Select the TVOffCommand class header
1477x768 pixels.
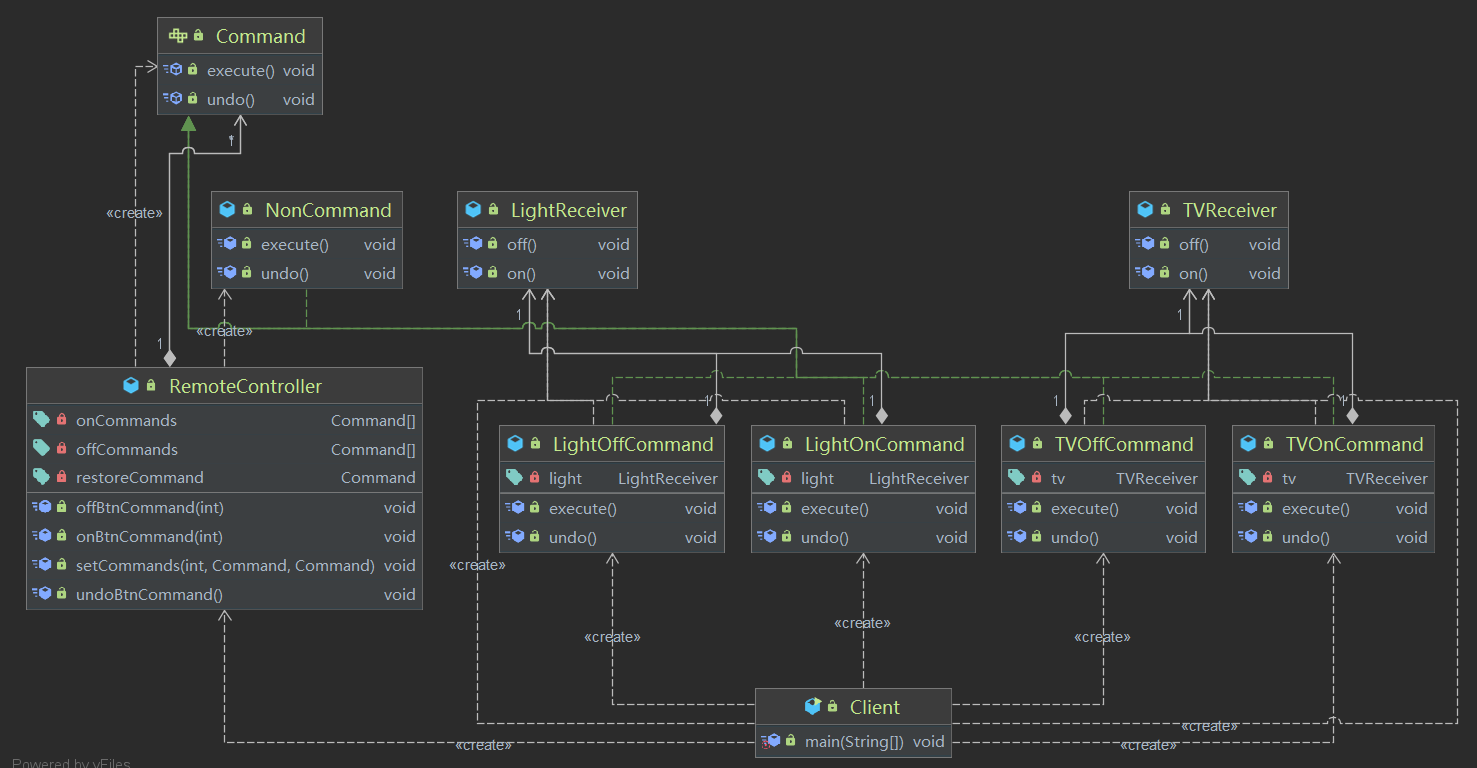pyautogui.click(x=1103, y=444)
